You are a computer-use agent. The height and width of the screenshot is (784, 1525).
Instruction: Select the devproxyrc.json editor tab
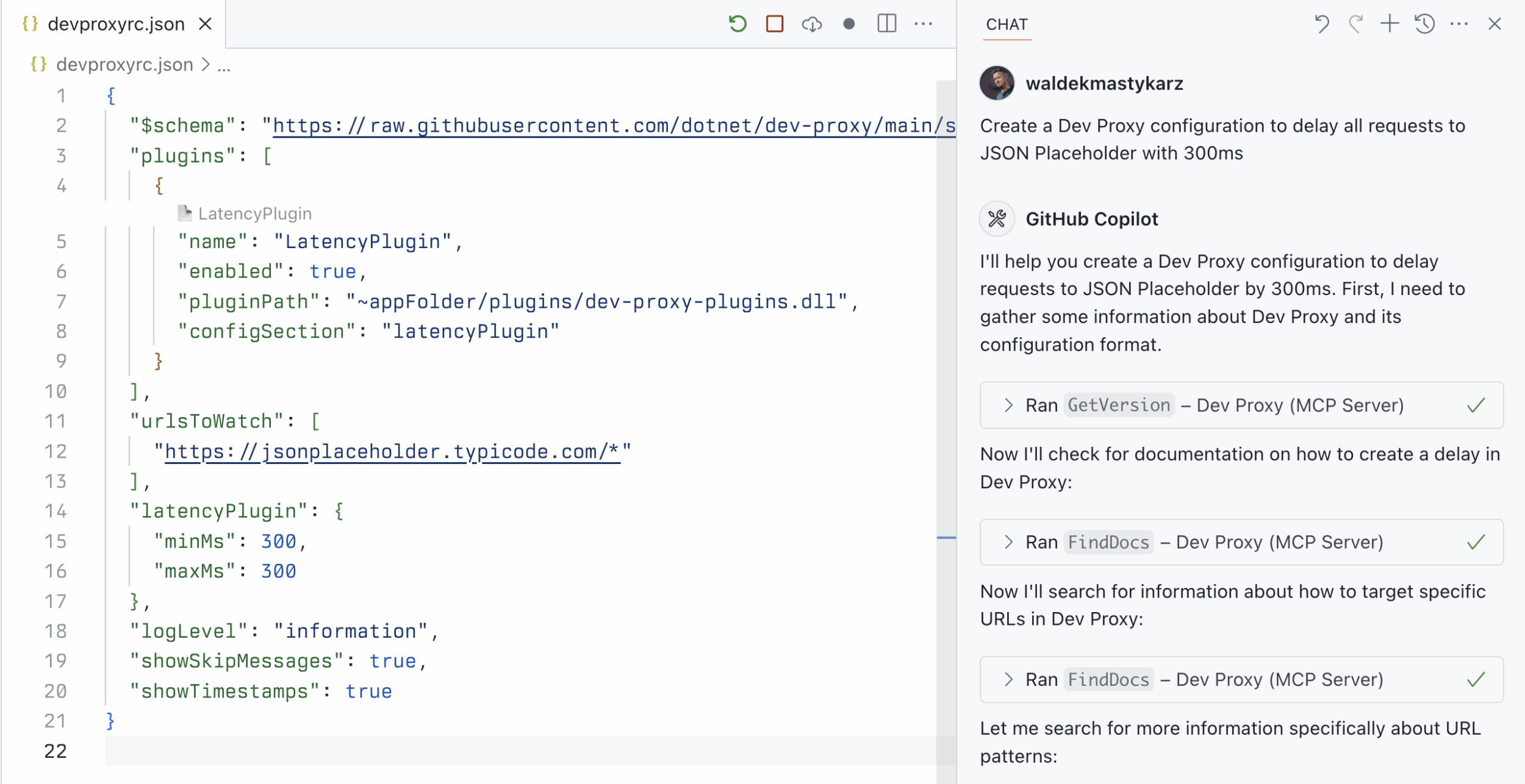pyautogui.click(x=116, y=24)
